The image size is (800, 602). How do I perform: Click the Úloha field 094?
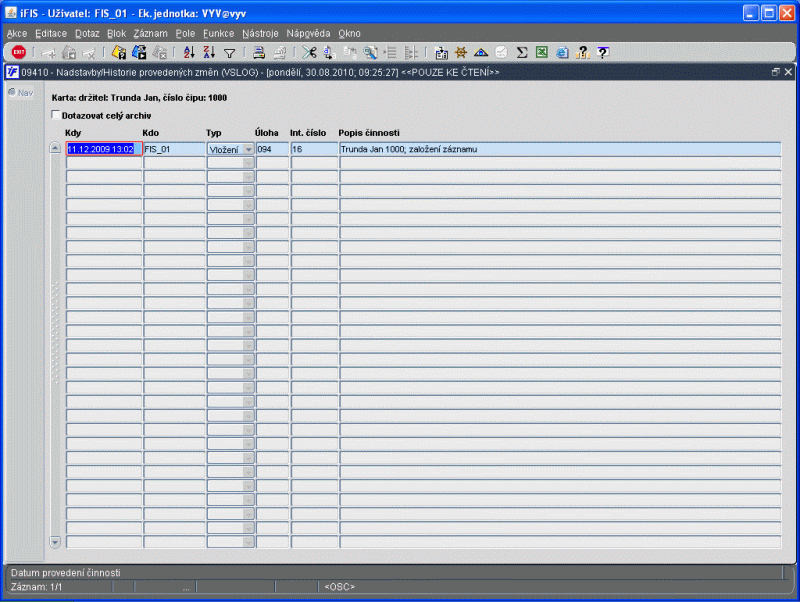click(x=272, y=149)
